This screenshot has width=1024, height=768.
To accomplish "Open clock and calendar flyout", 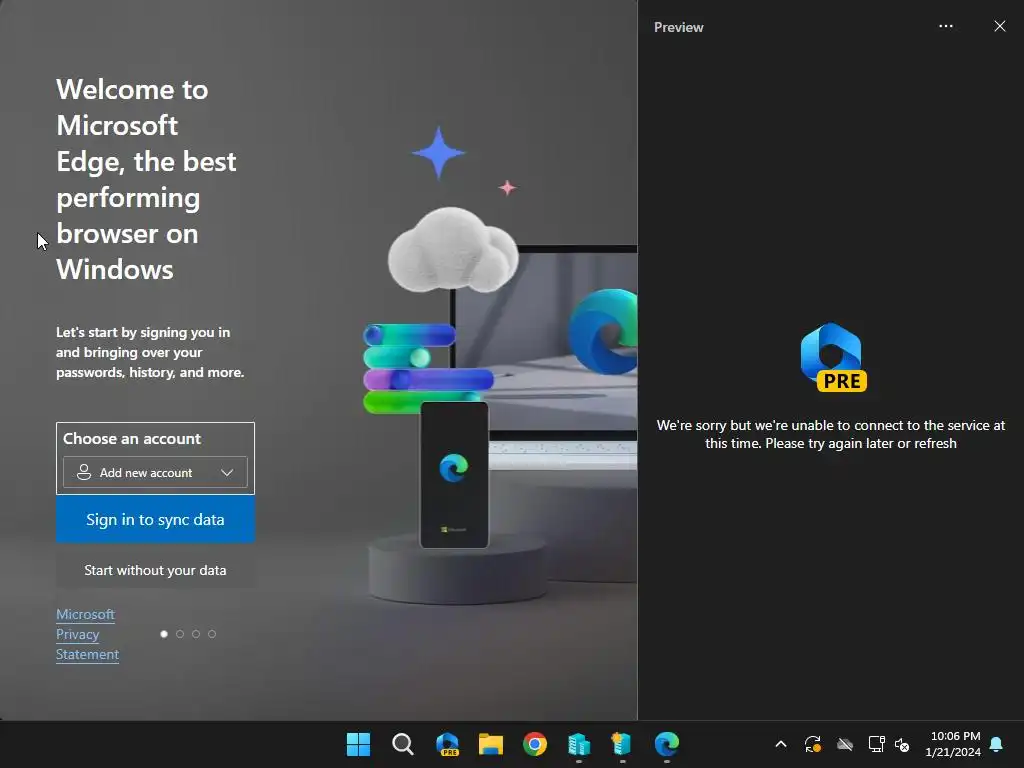I will coord(953,744).
